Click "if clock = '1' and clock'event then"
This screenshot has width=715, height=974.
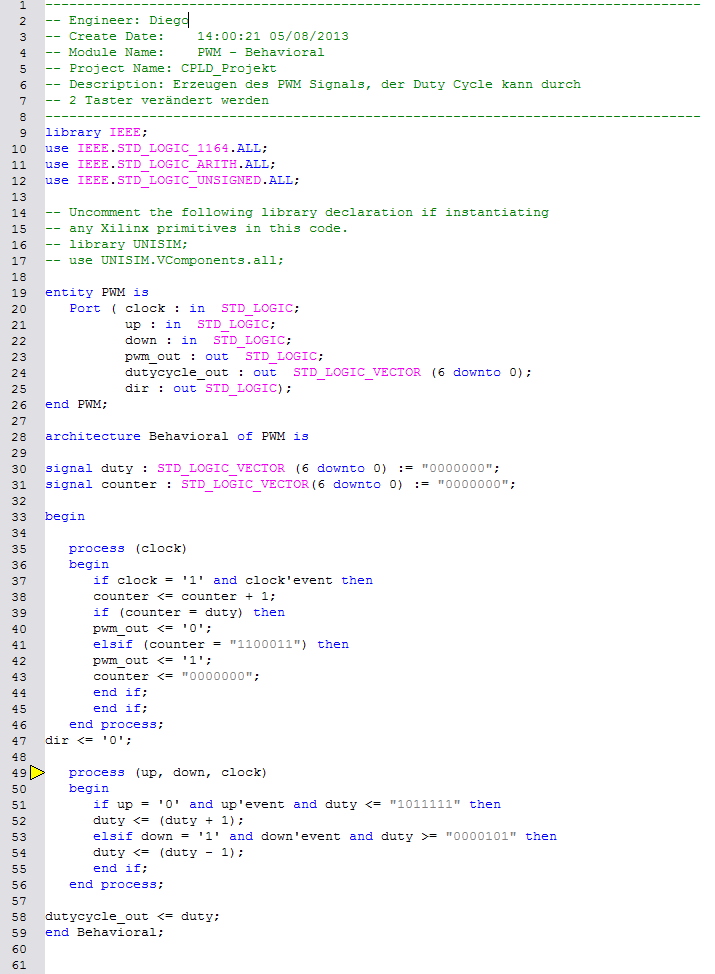pos(233,581)
